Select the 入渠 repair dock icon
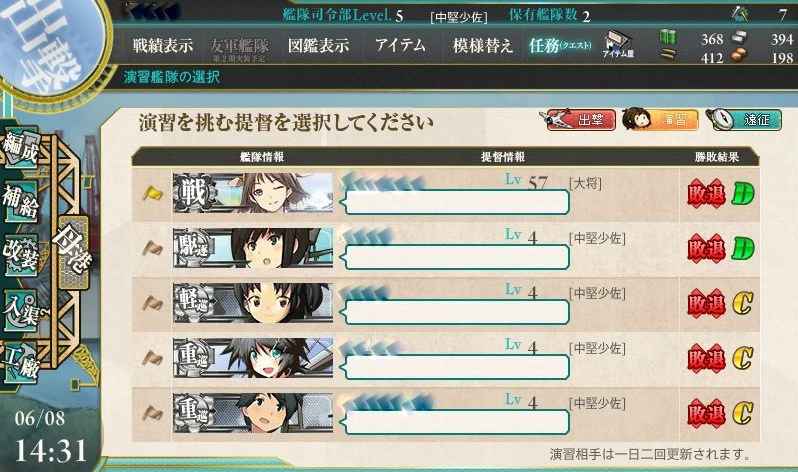 pos(21,310)
